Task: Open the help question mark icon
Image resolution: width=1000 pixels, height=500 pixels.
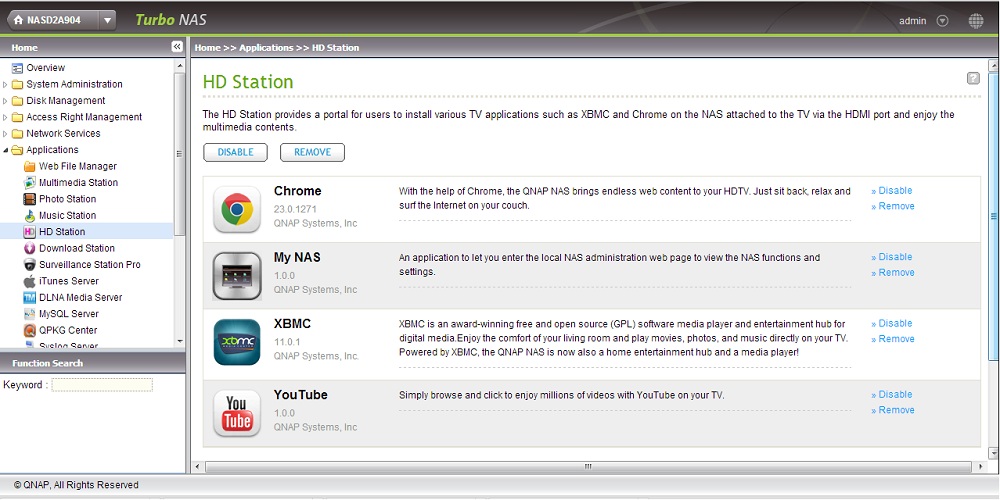Action: 973,78
